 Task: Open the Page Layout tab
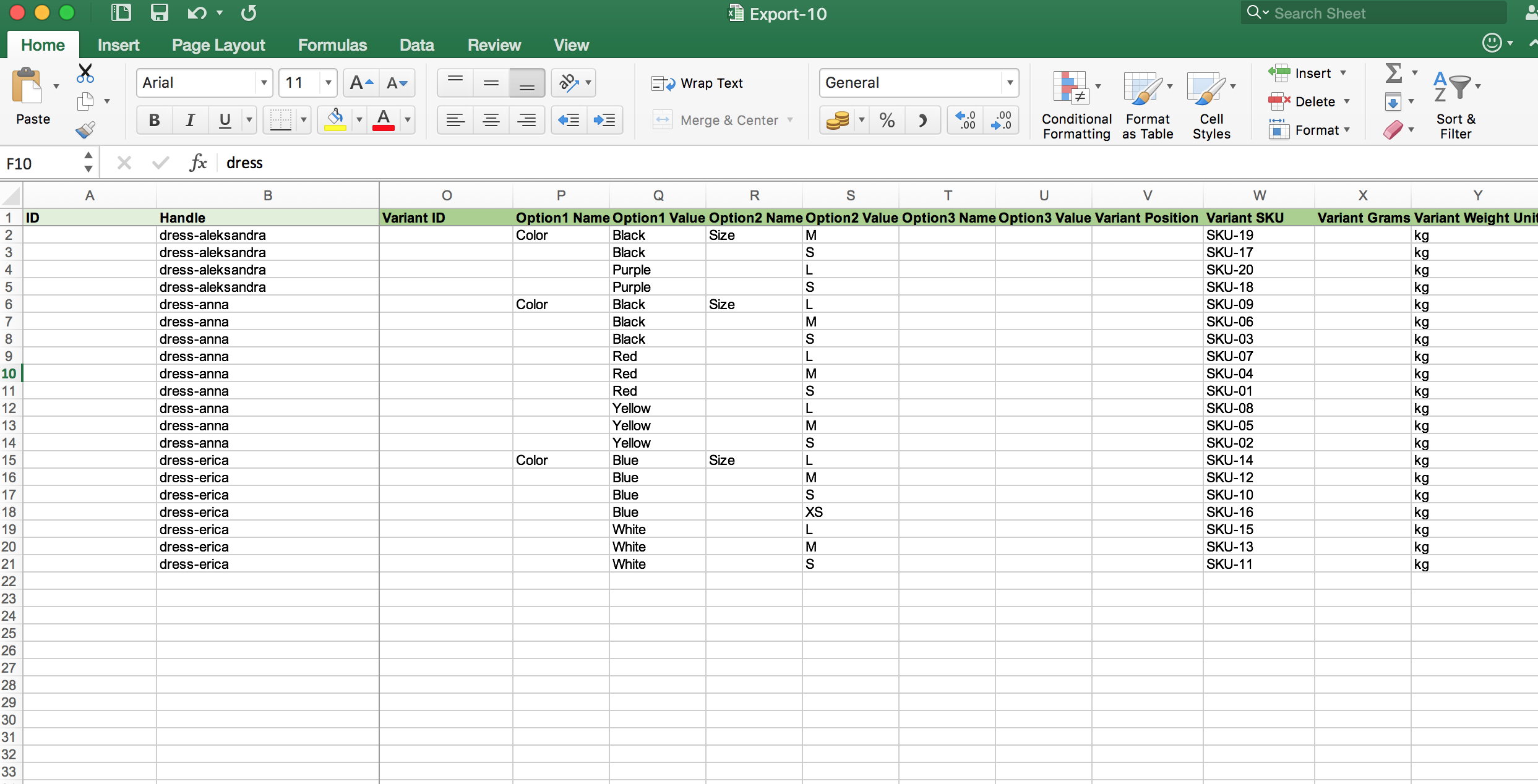tap(218, 45)
